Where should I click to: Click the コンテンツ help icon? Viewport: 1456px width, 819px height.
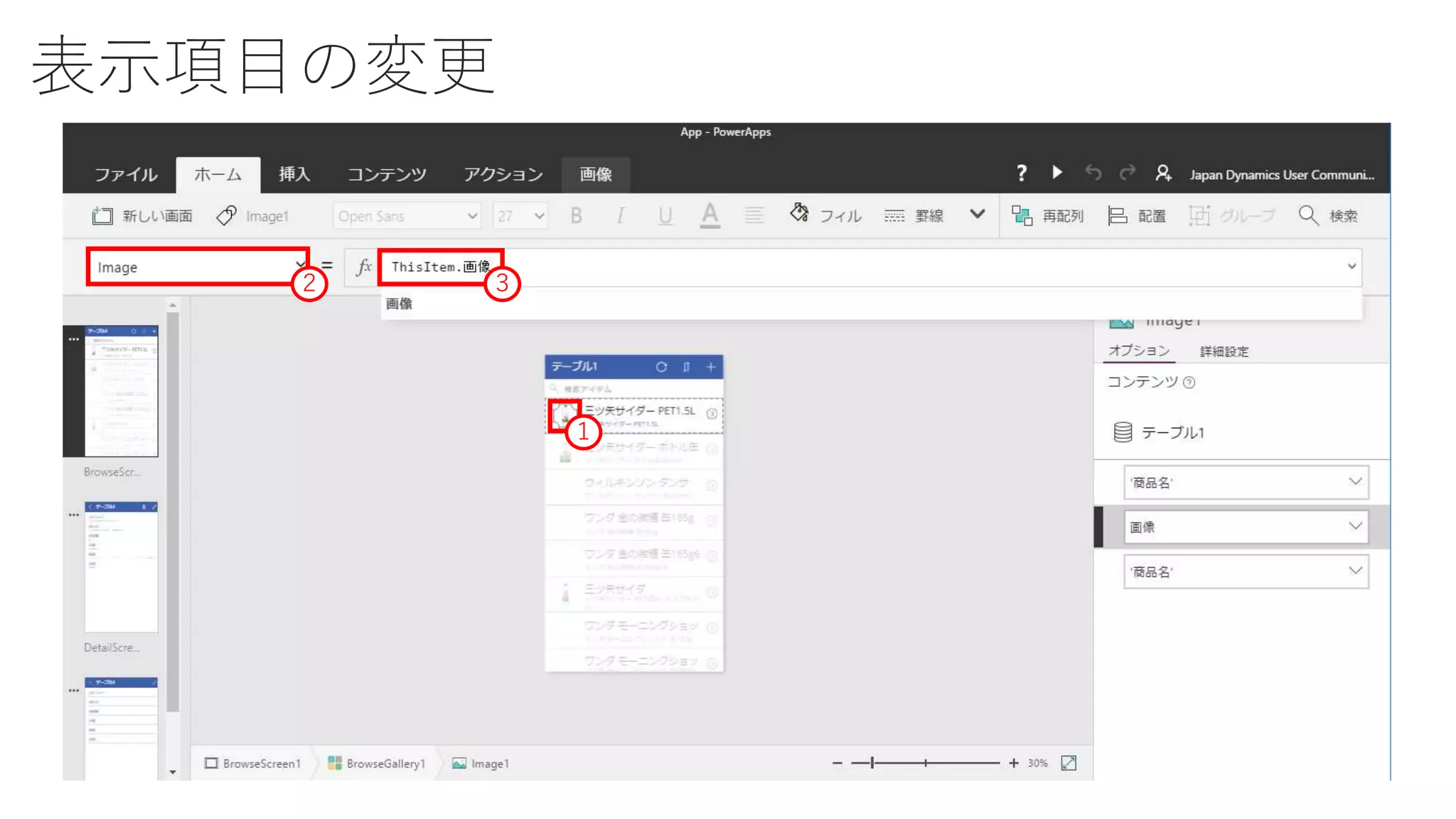click(x=1189, y=382)
